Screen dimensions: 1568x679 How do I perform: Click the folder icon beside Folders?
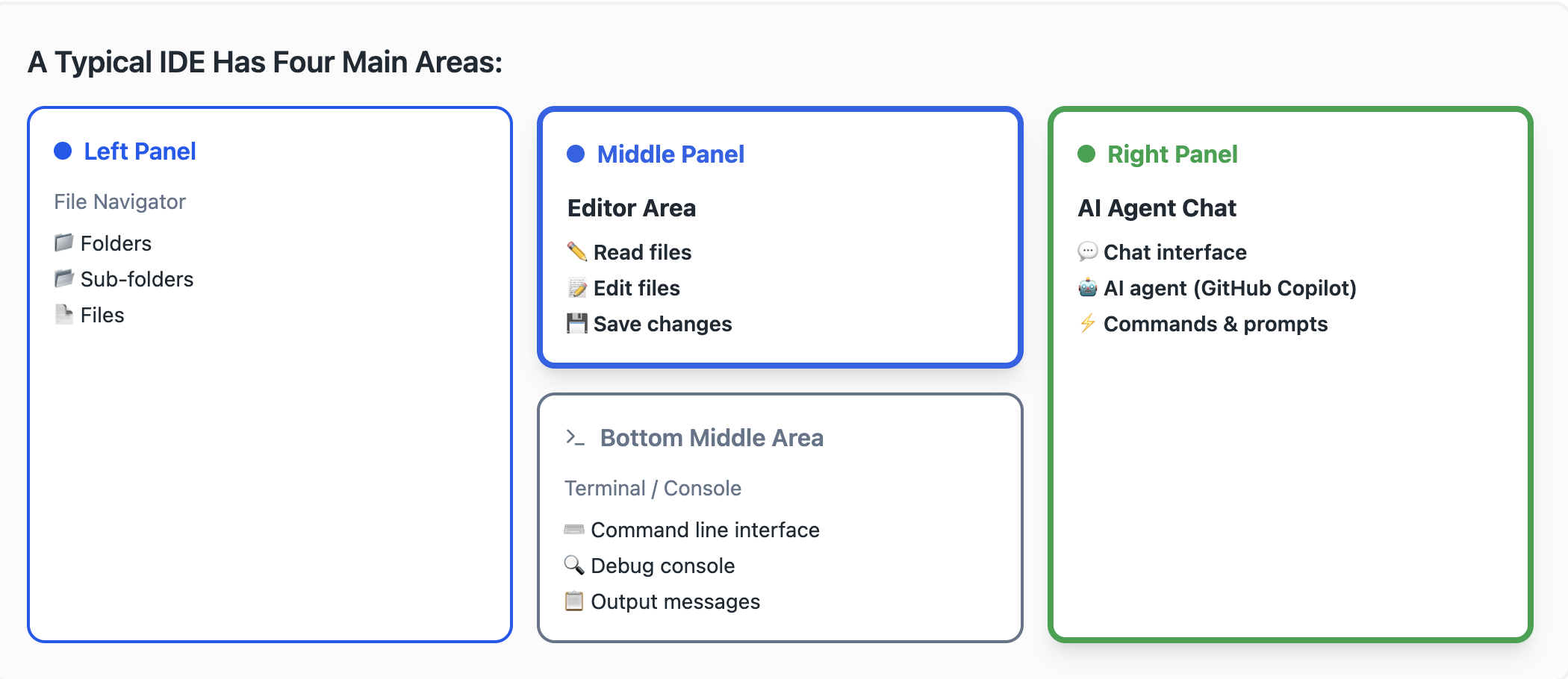(x=63, y=242)
